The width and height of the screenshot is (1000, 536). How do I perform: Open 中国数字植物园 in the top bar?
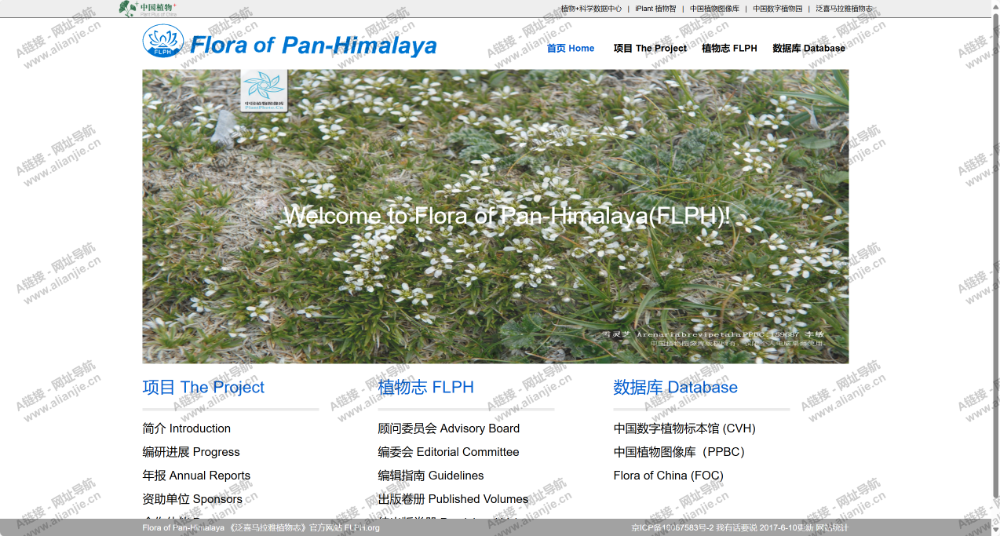click(x=777, y=9)
